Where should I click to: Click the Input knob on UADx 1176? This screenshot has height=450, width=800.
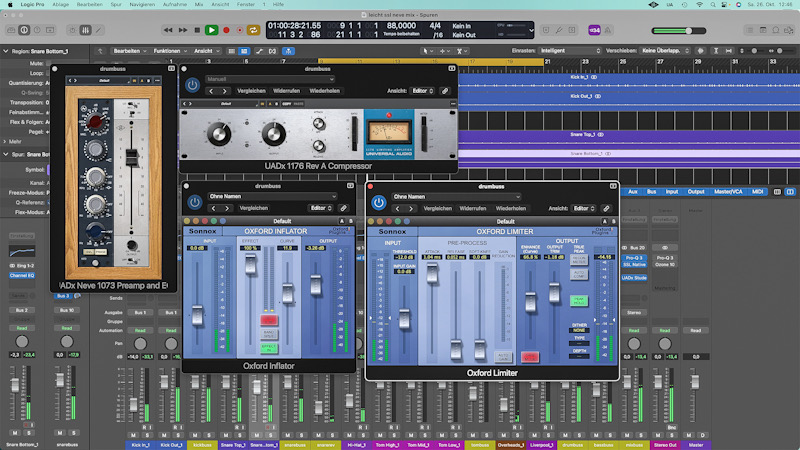[219, 134]
